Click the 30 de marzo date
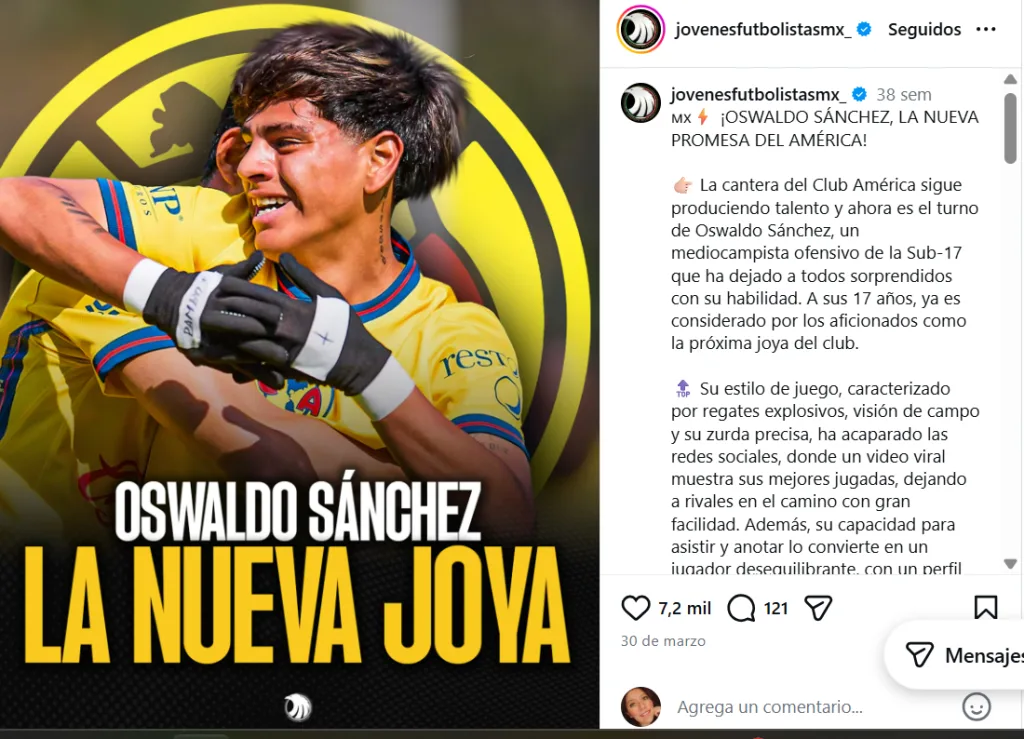 (x=663, y=641)
